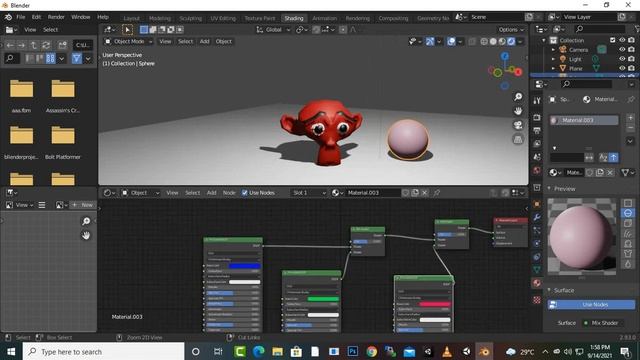Switch to the Modeling workspace tab
640x360 pixels.
pos(160,18)
